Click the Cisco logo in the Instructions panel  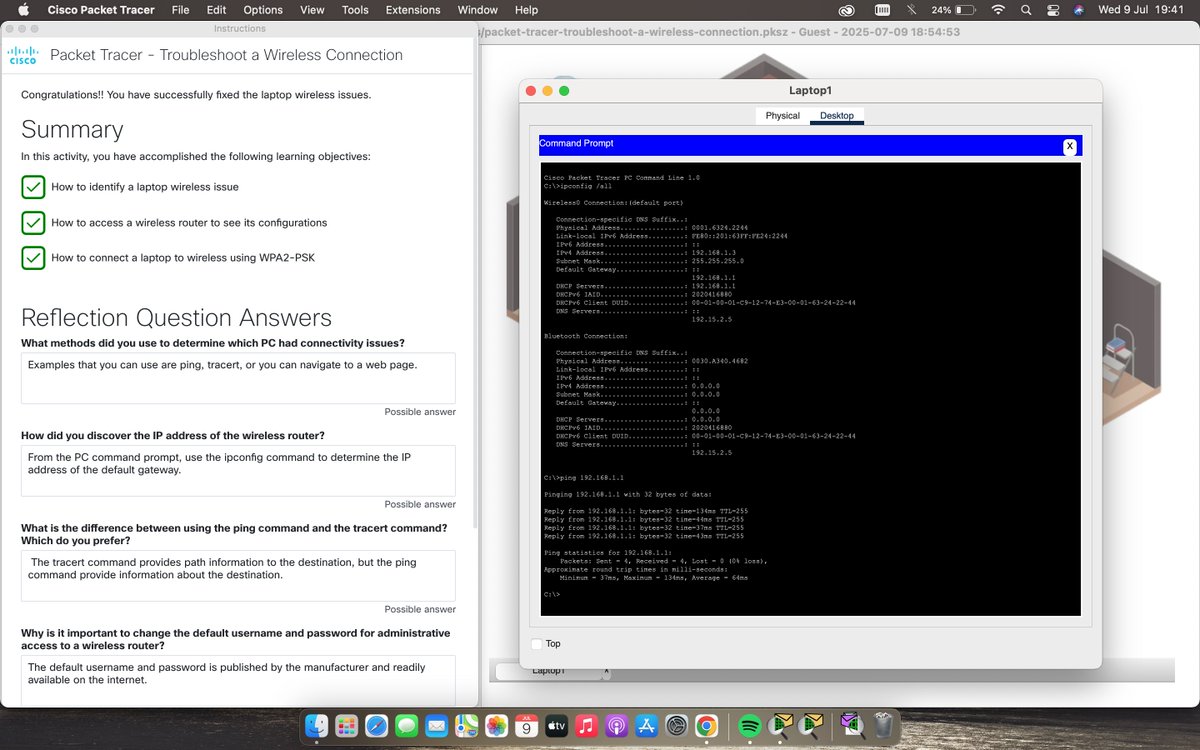[x=22, y=55]
